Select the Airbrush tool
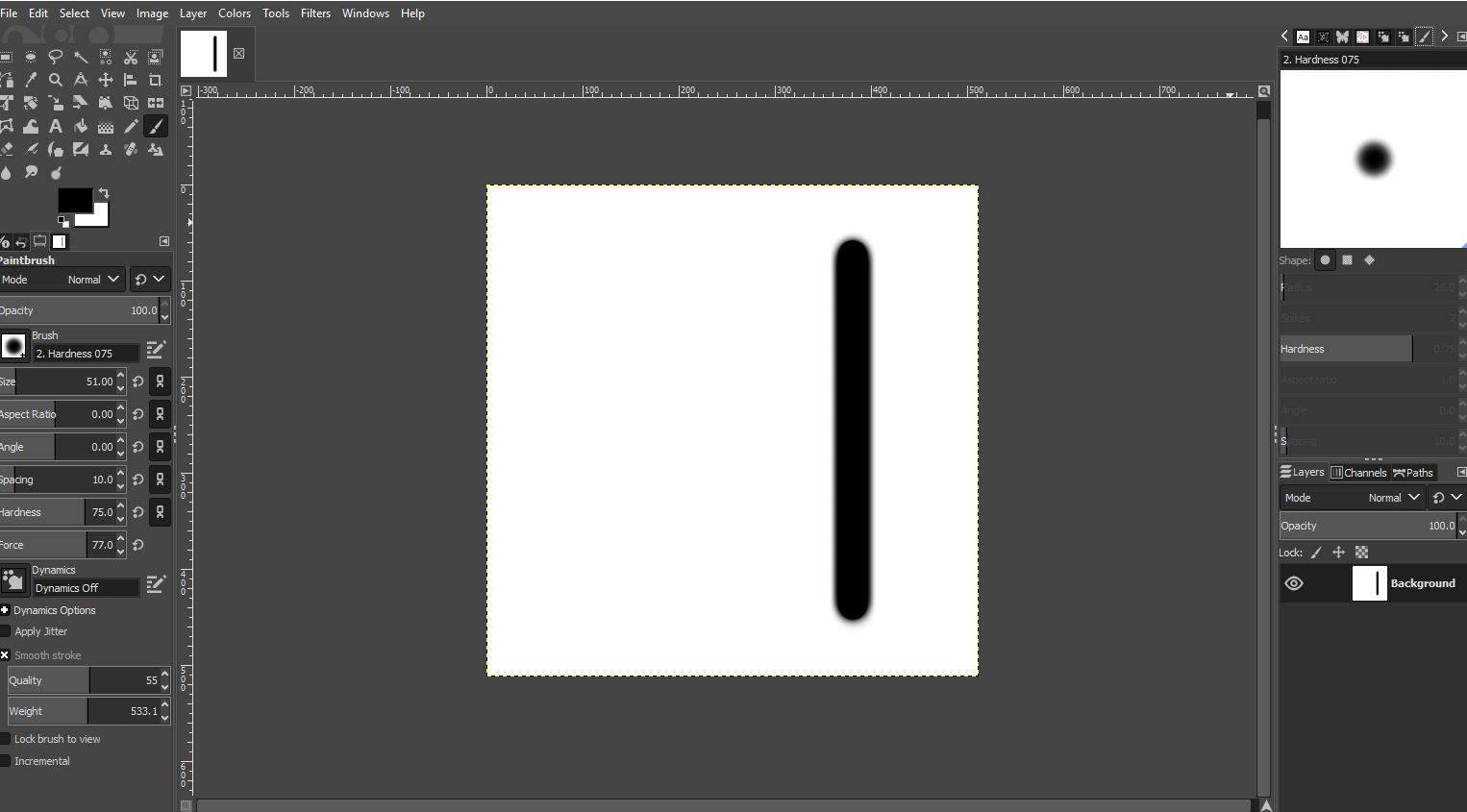 31,149
